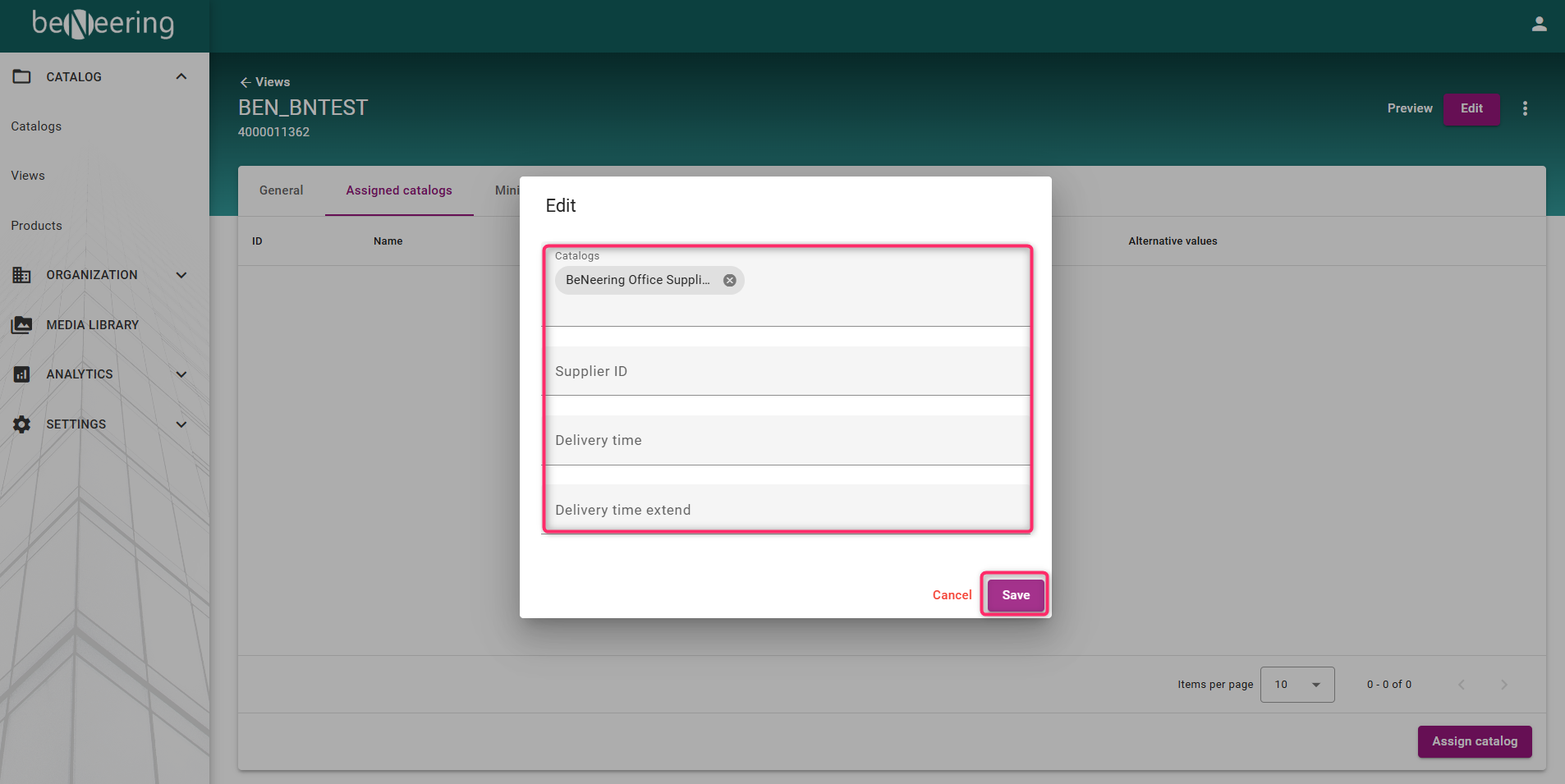
Task: Cancel the Edit dialog
Action: point(952,595)
